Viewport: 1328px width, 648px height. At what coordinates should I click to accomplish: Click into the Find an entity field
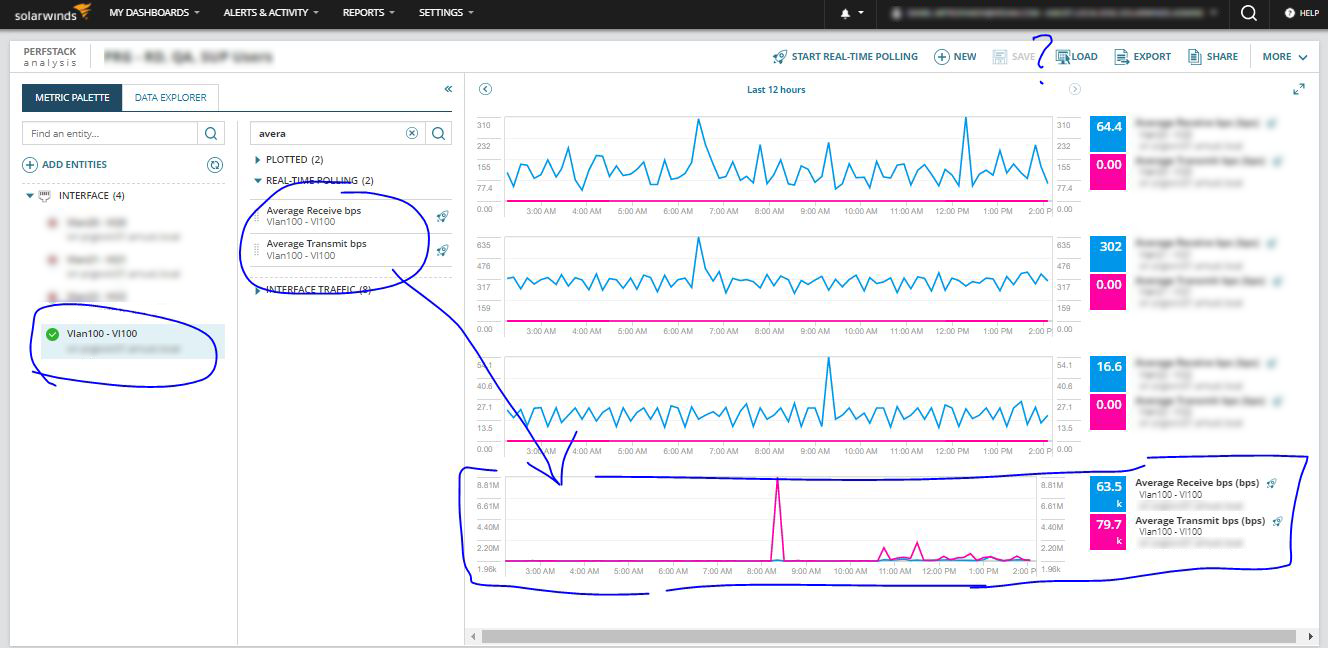(x=111, y=133)
